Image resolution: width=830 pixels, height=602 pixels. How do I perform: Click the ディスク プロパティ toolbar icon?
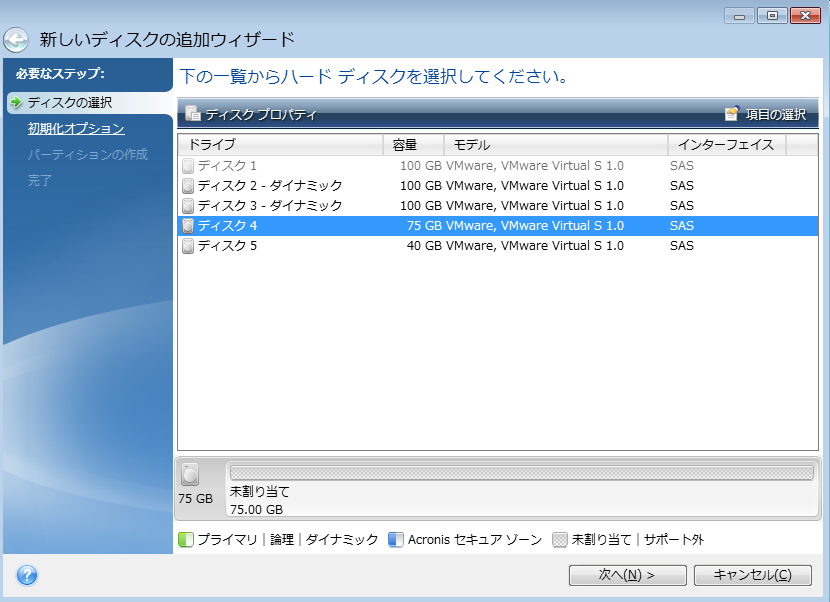[192, 114]
